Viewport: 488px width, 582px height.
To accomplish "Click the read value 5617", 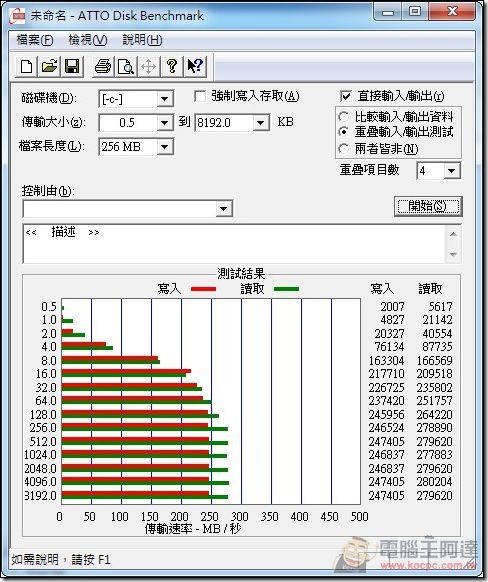I will [x=440, y=307].
